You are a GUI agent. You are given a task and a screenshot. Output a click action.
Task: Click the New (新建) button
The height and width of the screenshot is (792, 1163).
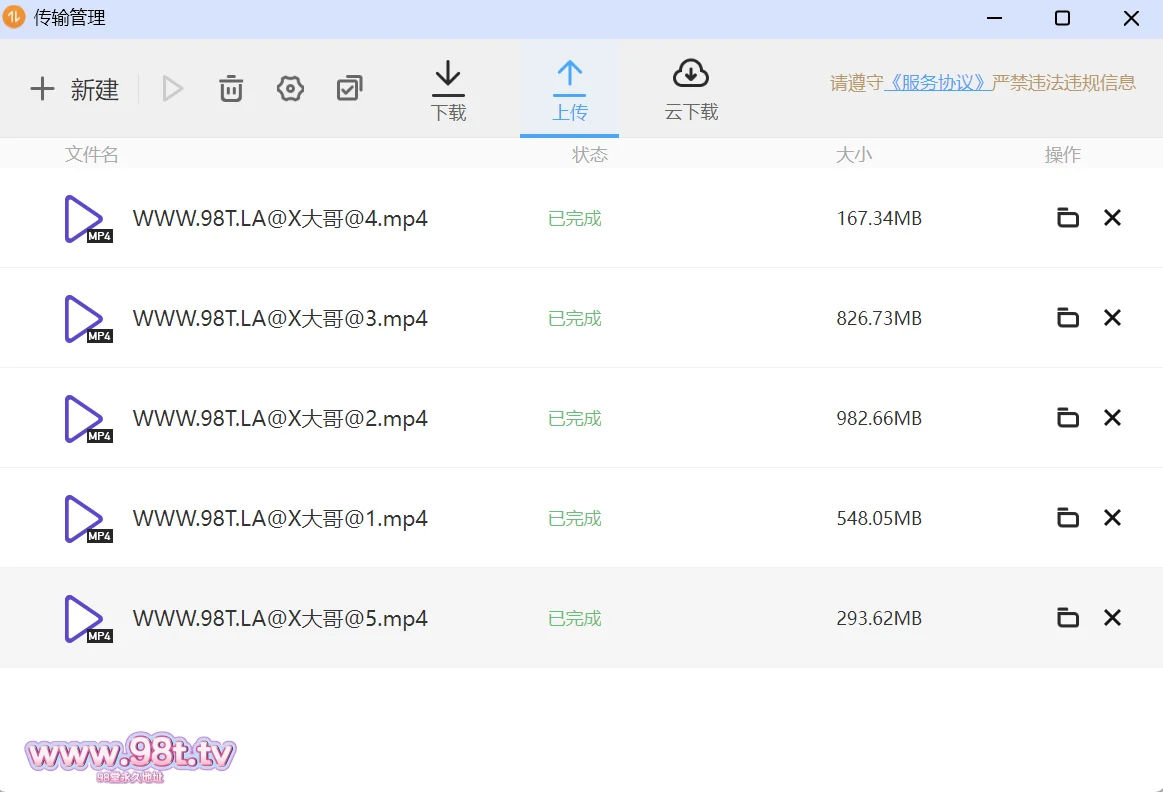tap(75, 90)
